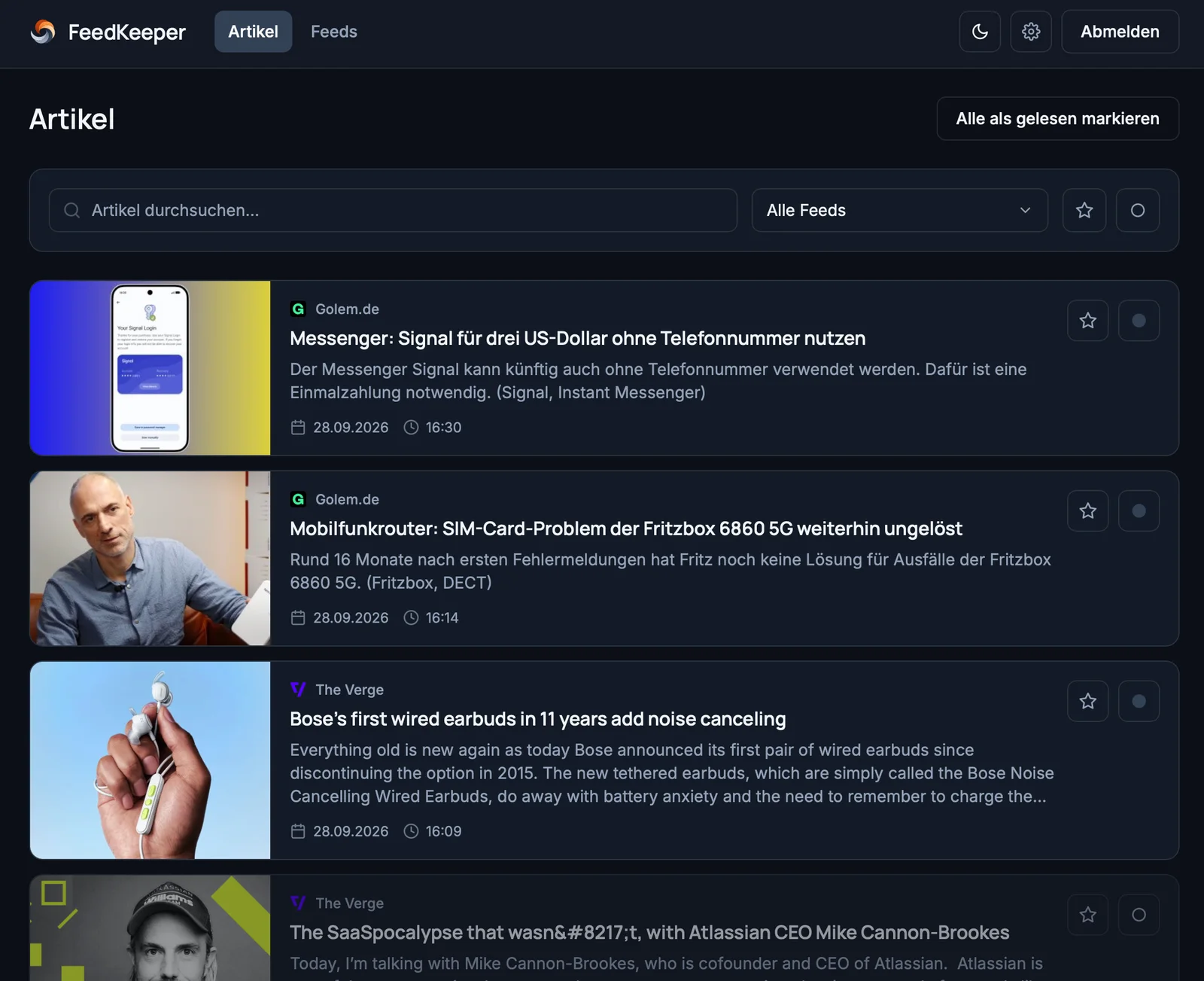Click the time 16:30
The width and height of the screenshot is (1204, 981).
443,428
